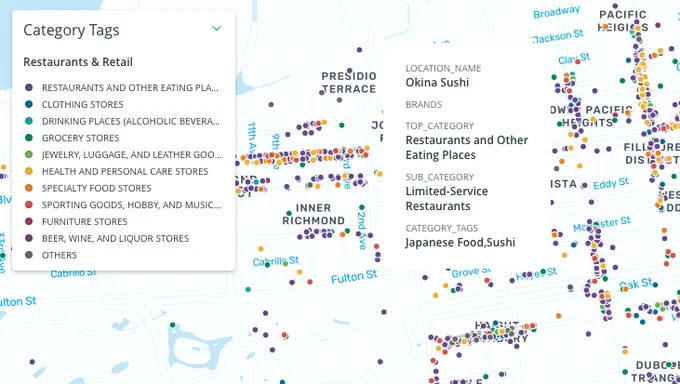Click the Clay St street label
680x384 pixels.
click(x=574, y=58)
